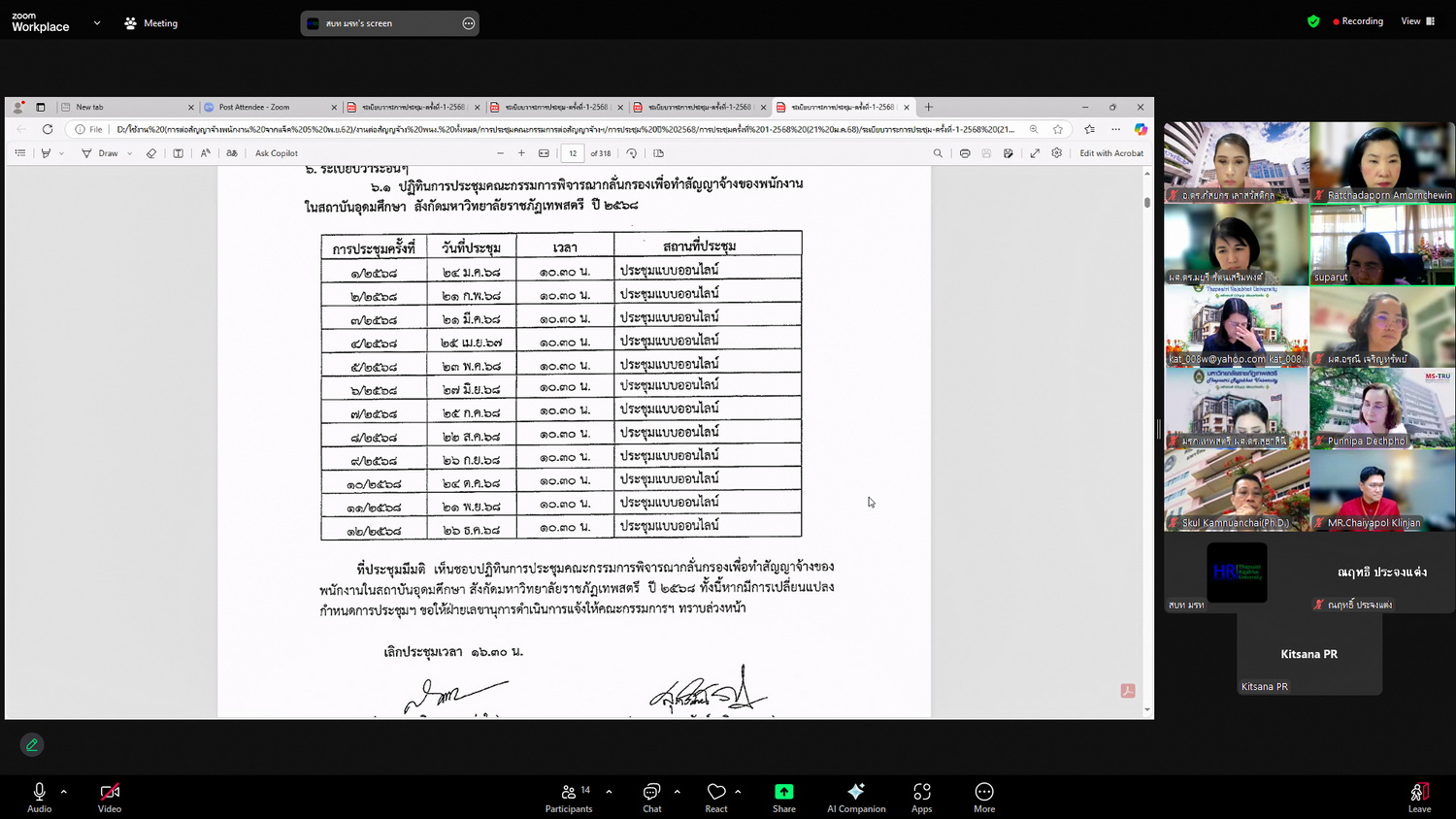This screenshot has height=819, width=1456.
Task: Select Kitsana PR participant tile
Action: pos(1309,654)
